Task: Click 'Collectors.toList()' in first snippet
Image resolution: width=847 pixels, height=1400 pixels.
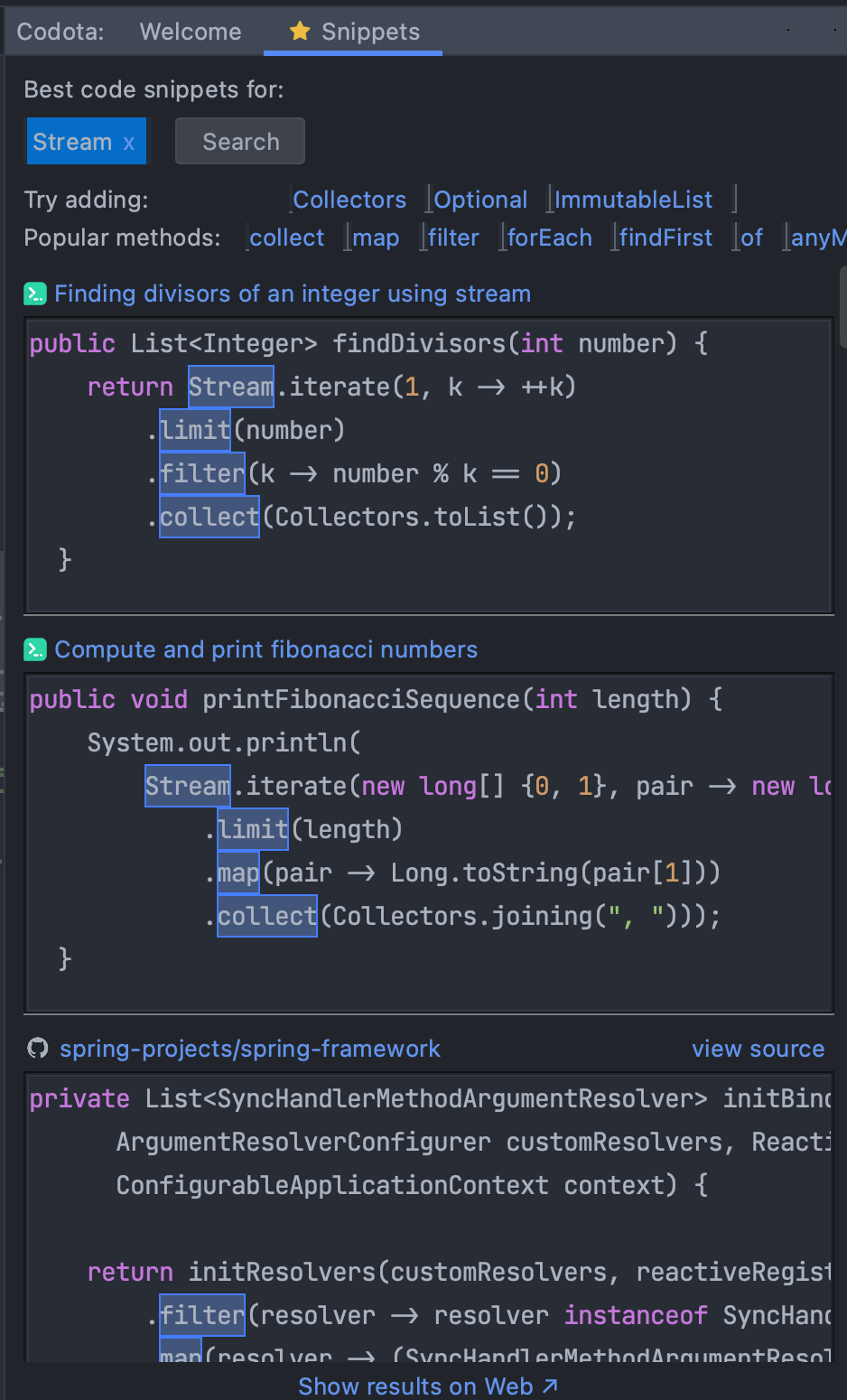Action: (x=411, y=517)
